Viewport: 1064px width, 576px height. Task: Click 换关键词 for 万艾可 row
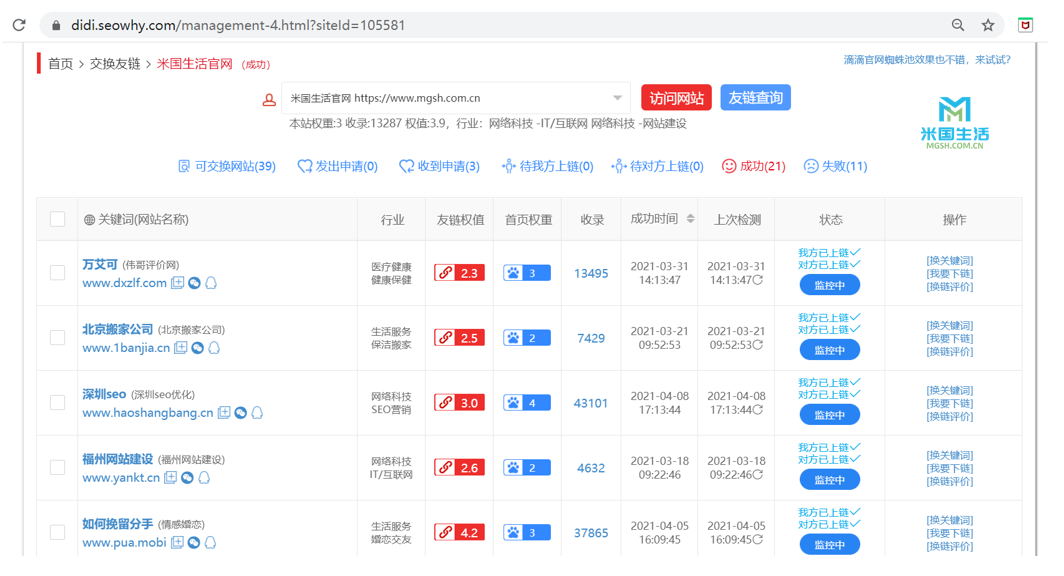point(949,261)
